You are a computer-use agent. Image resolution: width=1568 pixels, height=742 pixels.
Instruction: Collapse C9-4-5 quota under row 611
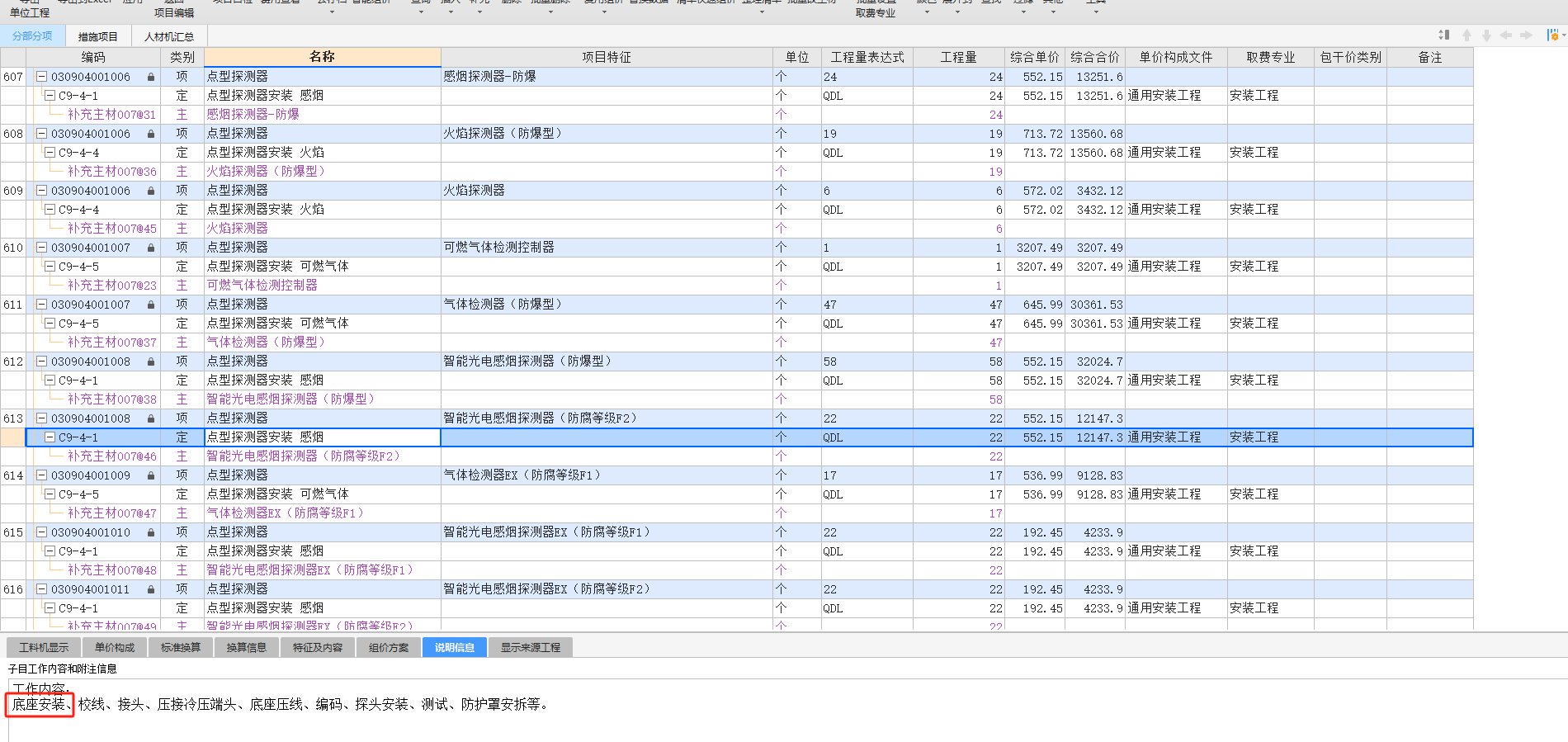point(50,324)
